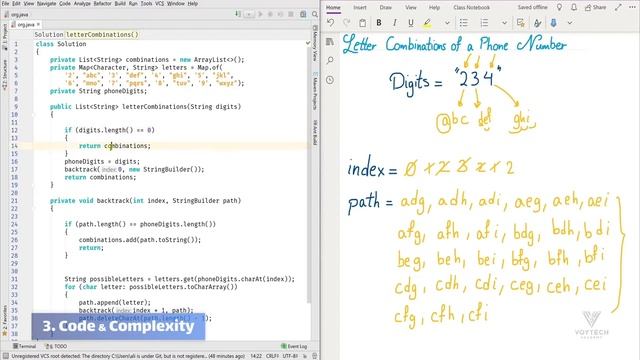
Task: Click the Share button in OneNote
Action: point(596,7)
